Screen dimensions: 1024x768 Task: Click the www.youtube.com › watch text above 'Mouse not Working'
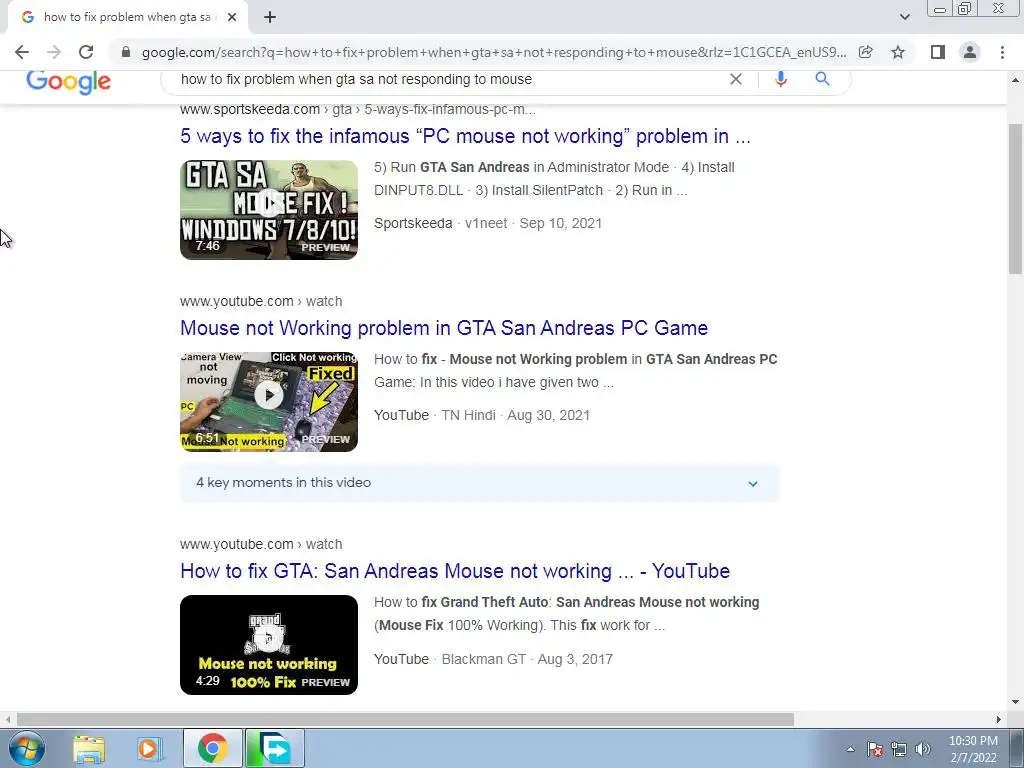pos(261,301)
